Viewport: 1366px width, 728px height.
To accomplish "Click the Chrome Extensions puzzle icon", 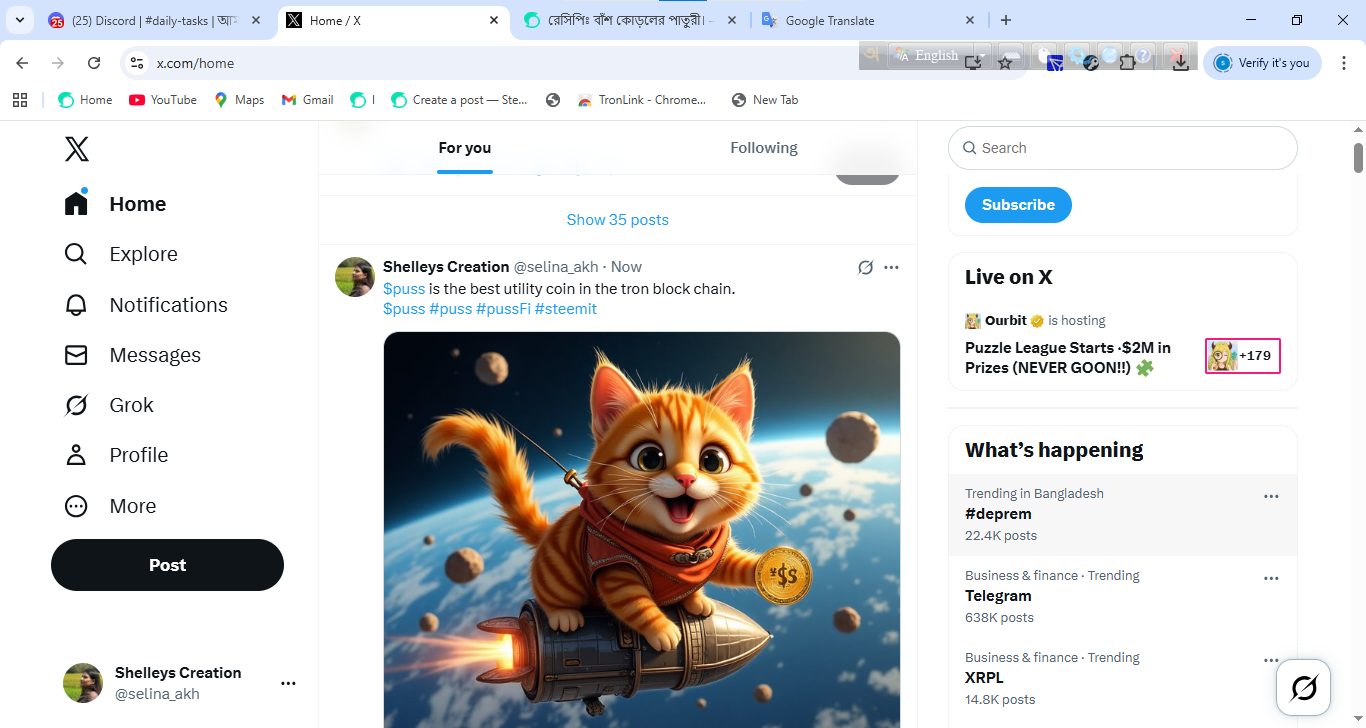I will [x=1127, y=62].
